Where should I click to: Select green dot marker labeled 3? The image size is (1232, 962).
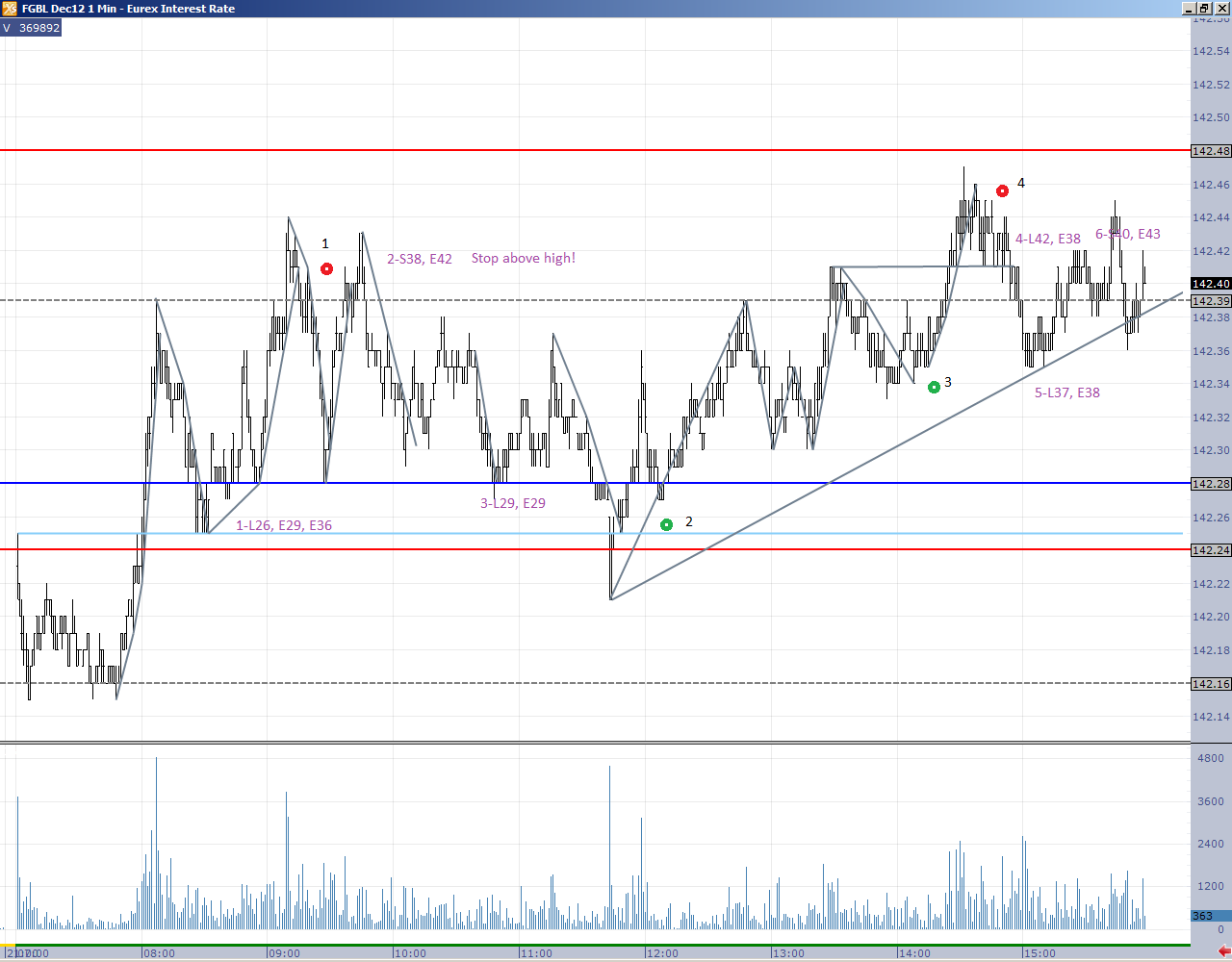(934, 387)
